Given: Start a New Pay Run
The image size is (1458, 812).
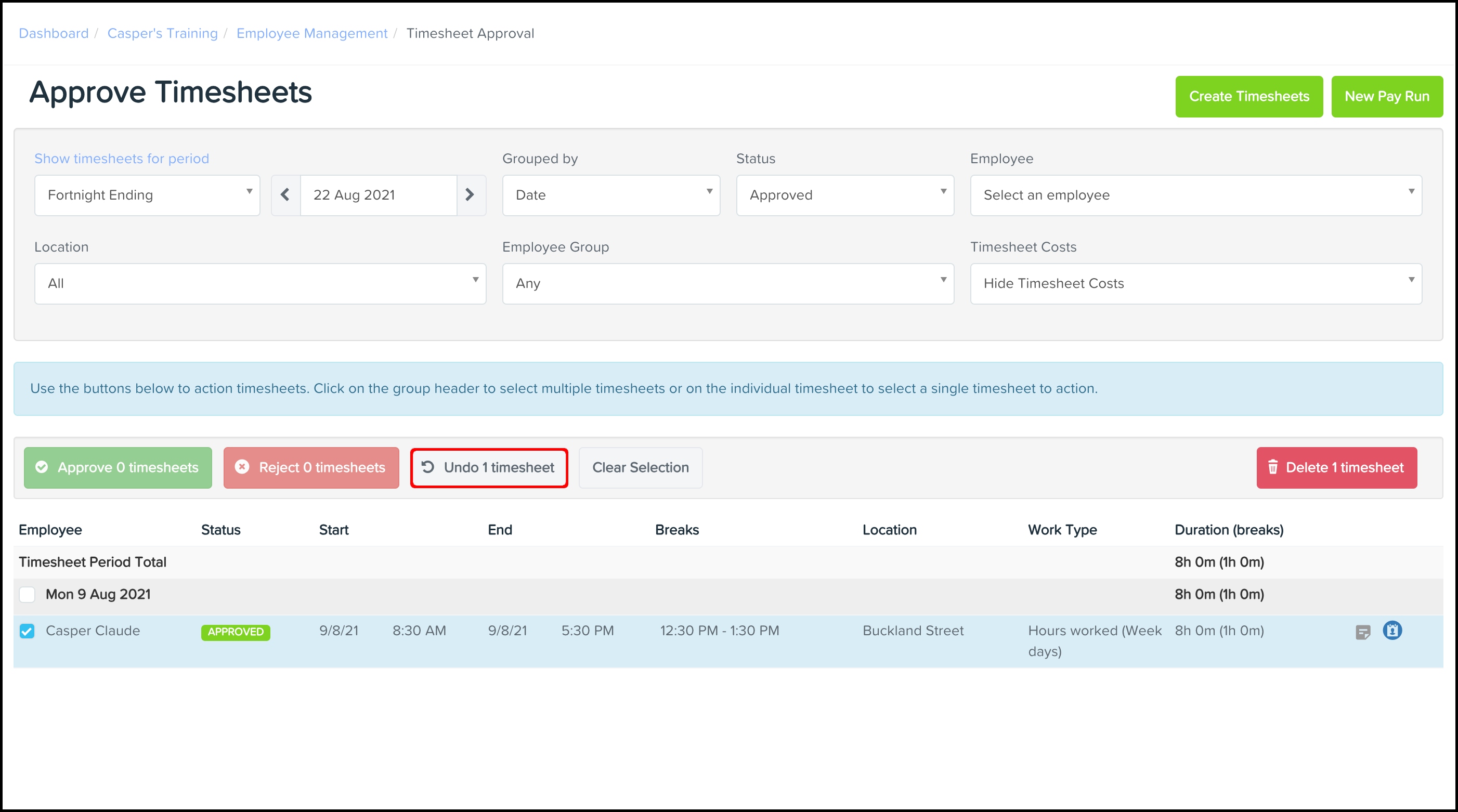Looking at the screenshot, I should tap(1387, 97).
